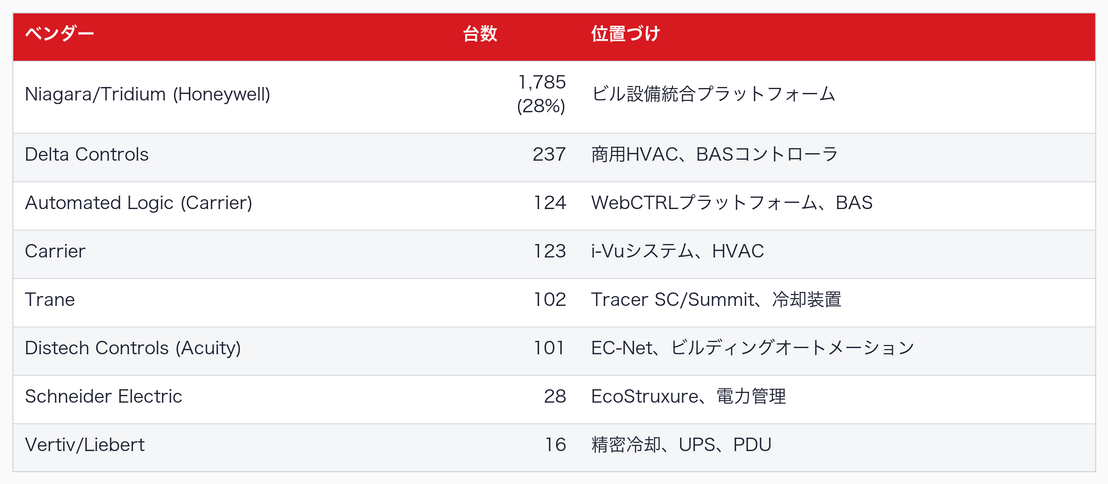This screenshot has width=1108, height=484.
Task: Select the Schneider Electric vendor cell
Action: point(104,396)
